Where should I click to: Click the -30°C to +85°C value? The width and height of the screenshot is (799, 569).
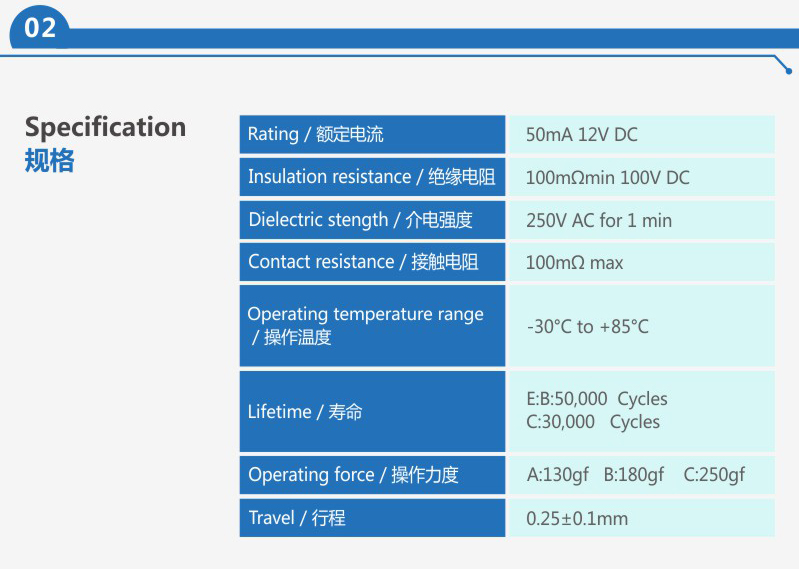(x=588, y=327)
